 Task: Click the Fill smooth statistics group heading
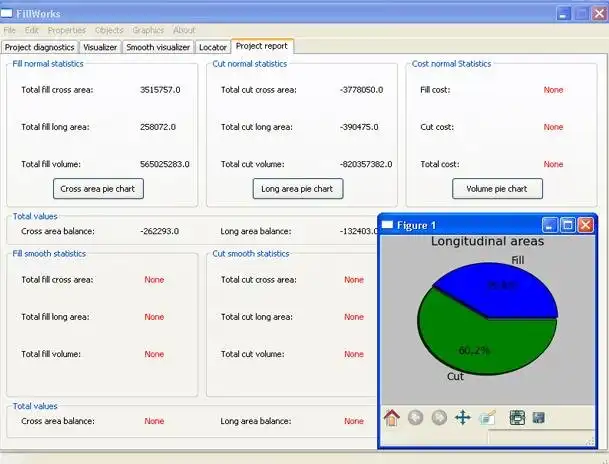(49, 254)
